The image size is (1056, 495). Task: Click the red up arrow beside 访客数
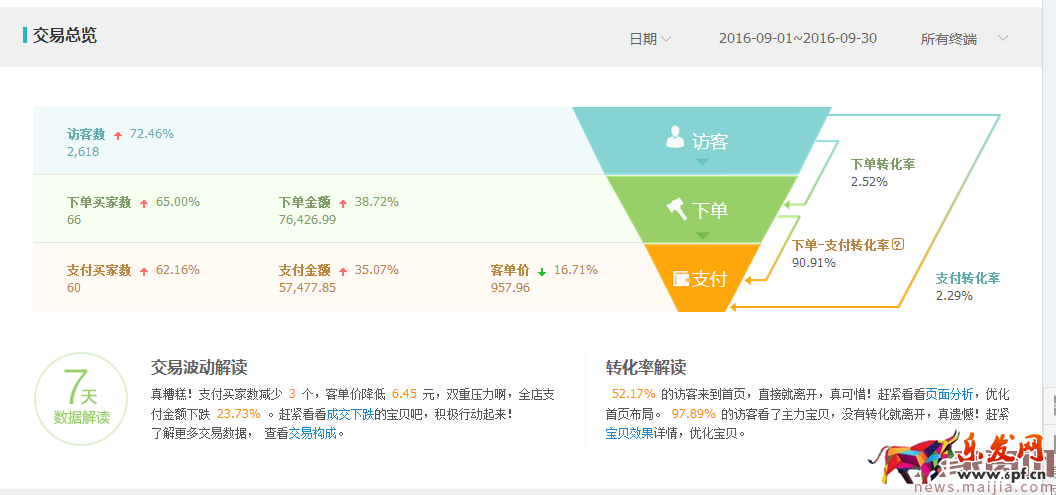[x=118, y=135]
